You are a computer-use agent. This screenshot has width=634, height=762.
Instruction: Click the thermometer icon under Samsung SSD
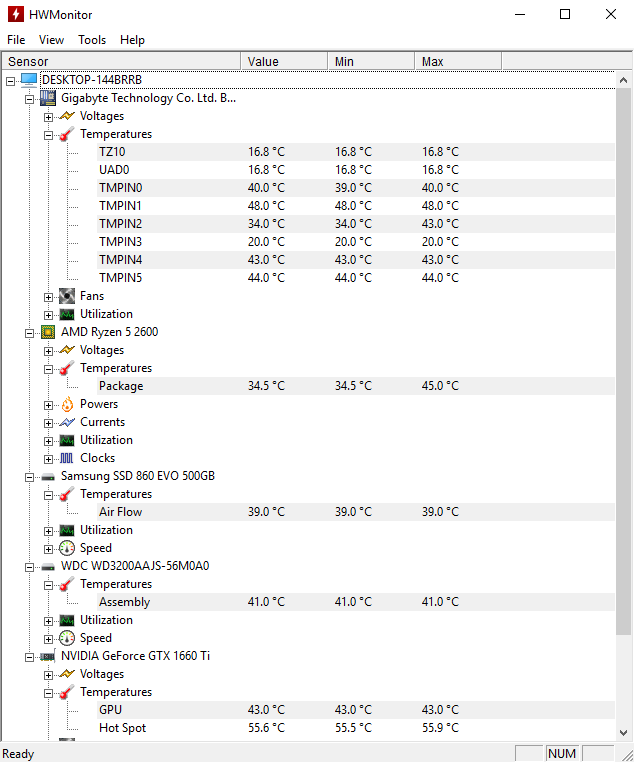[x=67, y=494]
